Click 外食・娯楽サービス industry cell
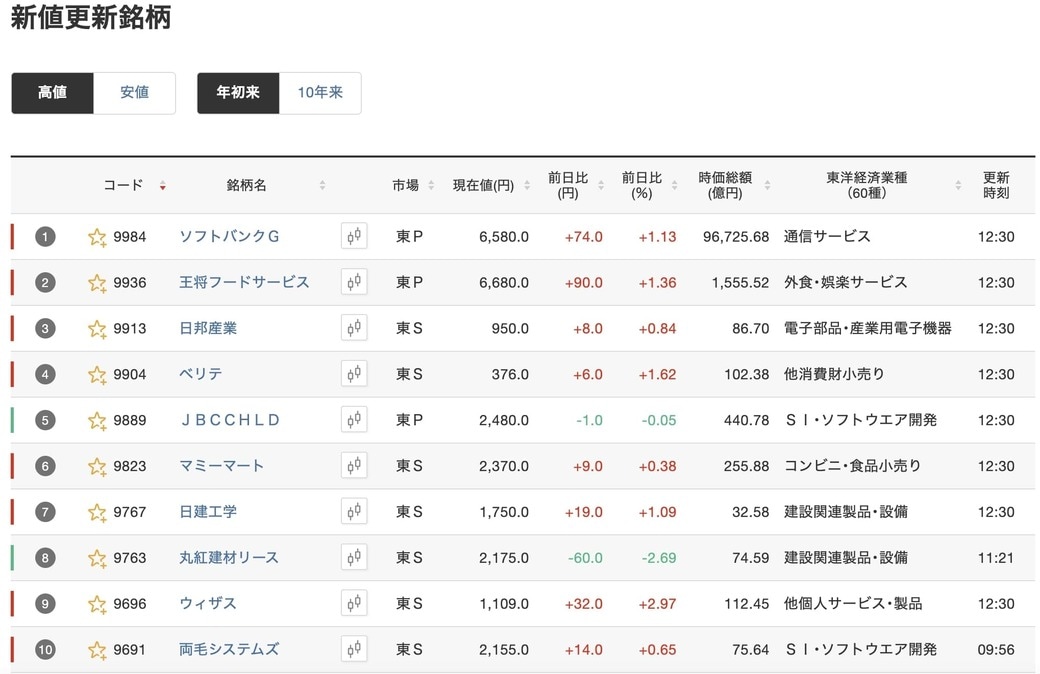 846,283
